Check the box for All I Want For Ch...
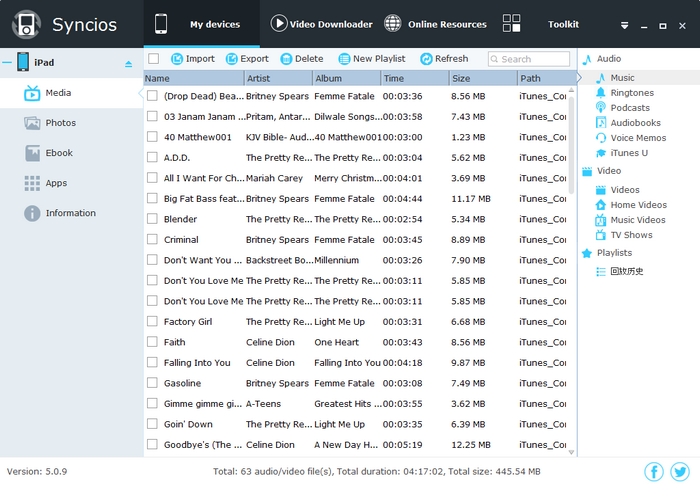Viewport: 700px width, 487px height. coord(152,178)
